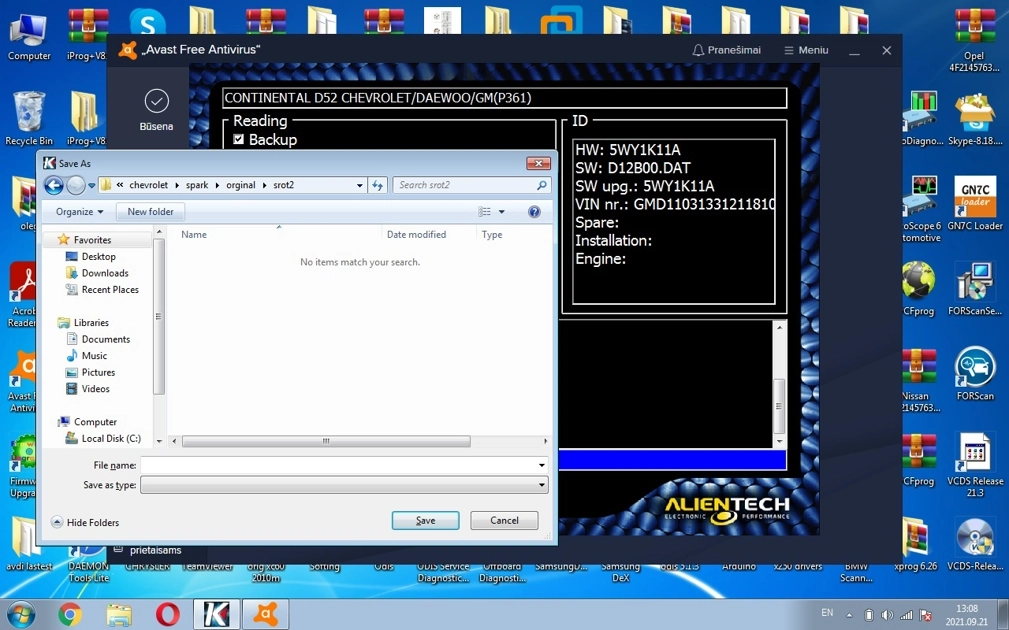Open the Organize dropdown menu
The height and width of the screenshot is (630, 1009).
(x=79, y=211)
